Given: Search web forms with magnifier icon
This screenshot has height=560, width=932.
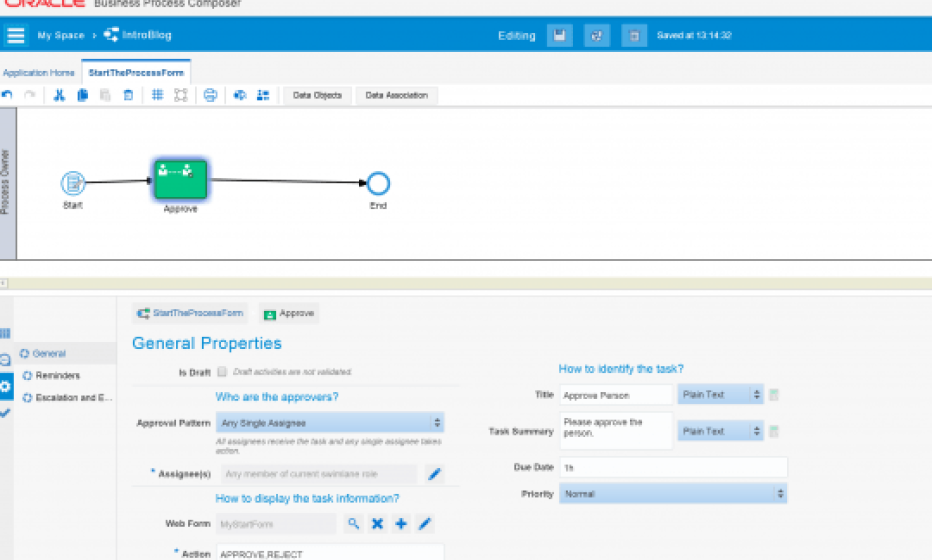Looking at the screenshot, I should click(x=354, y=524).
